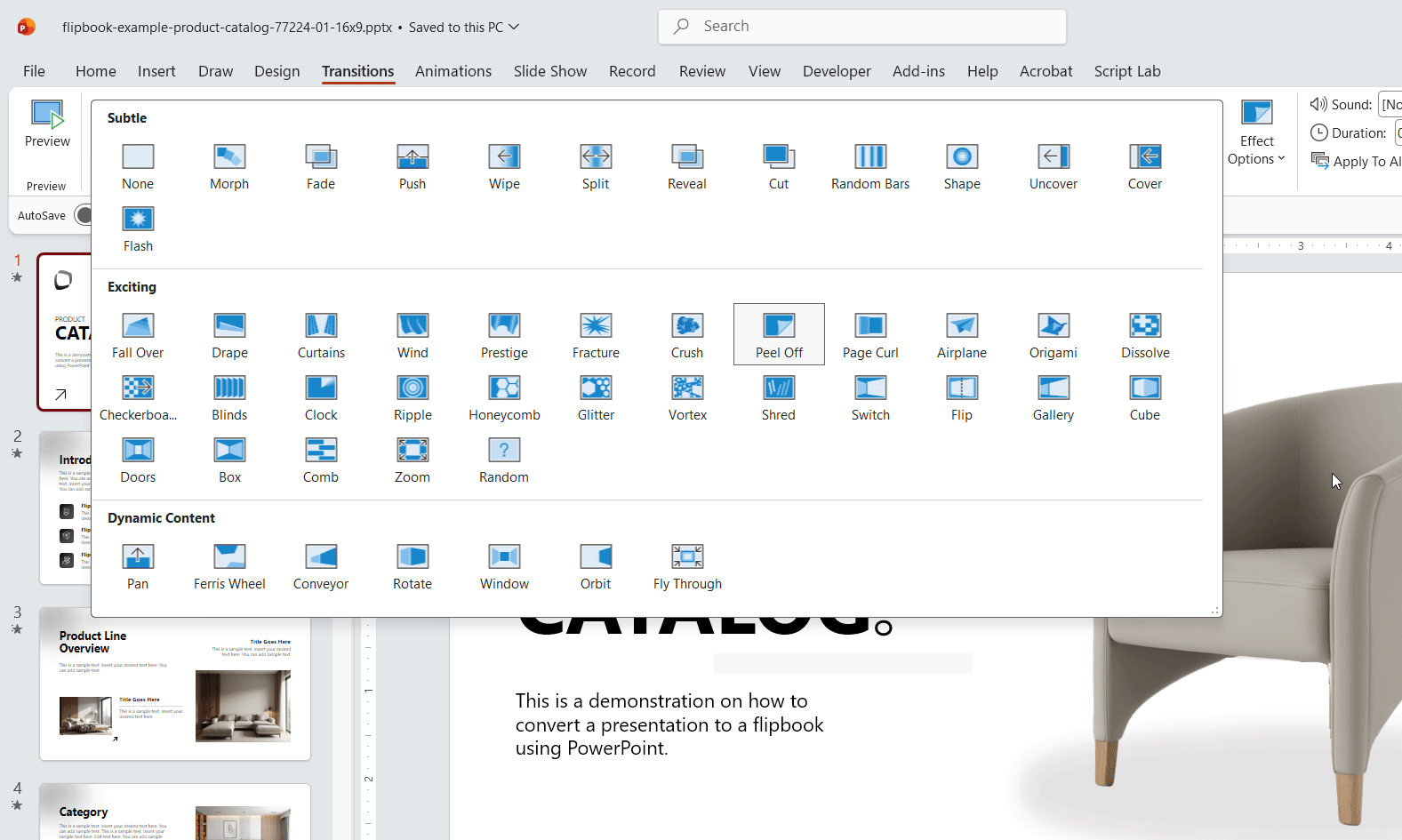Image resolution: width=1402 pixels, height=840 pixels.
Task: Choose the Switch transition
Action: 870,397
